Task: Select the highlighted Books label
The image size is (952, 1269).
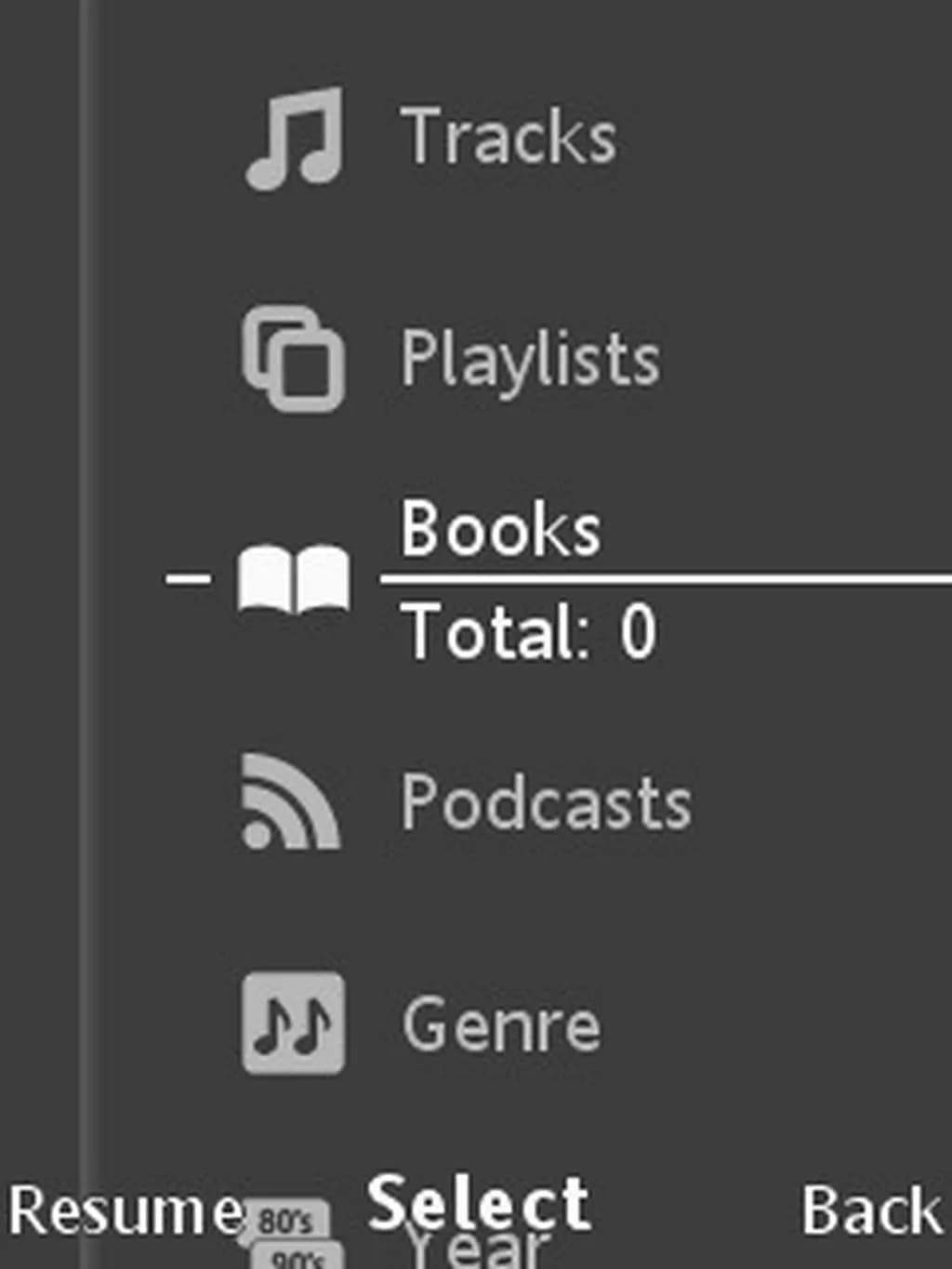Action: (x=500, y=530)
